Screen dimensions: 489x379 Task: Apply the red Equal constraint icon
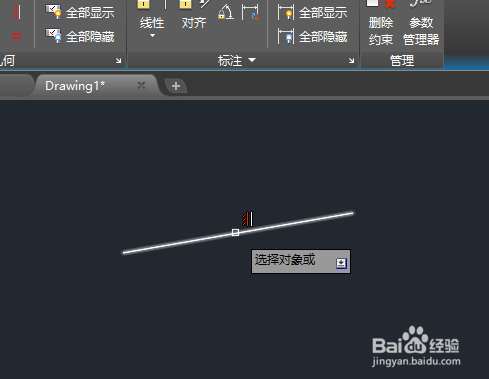pos(16,36)
